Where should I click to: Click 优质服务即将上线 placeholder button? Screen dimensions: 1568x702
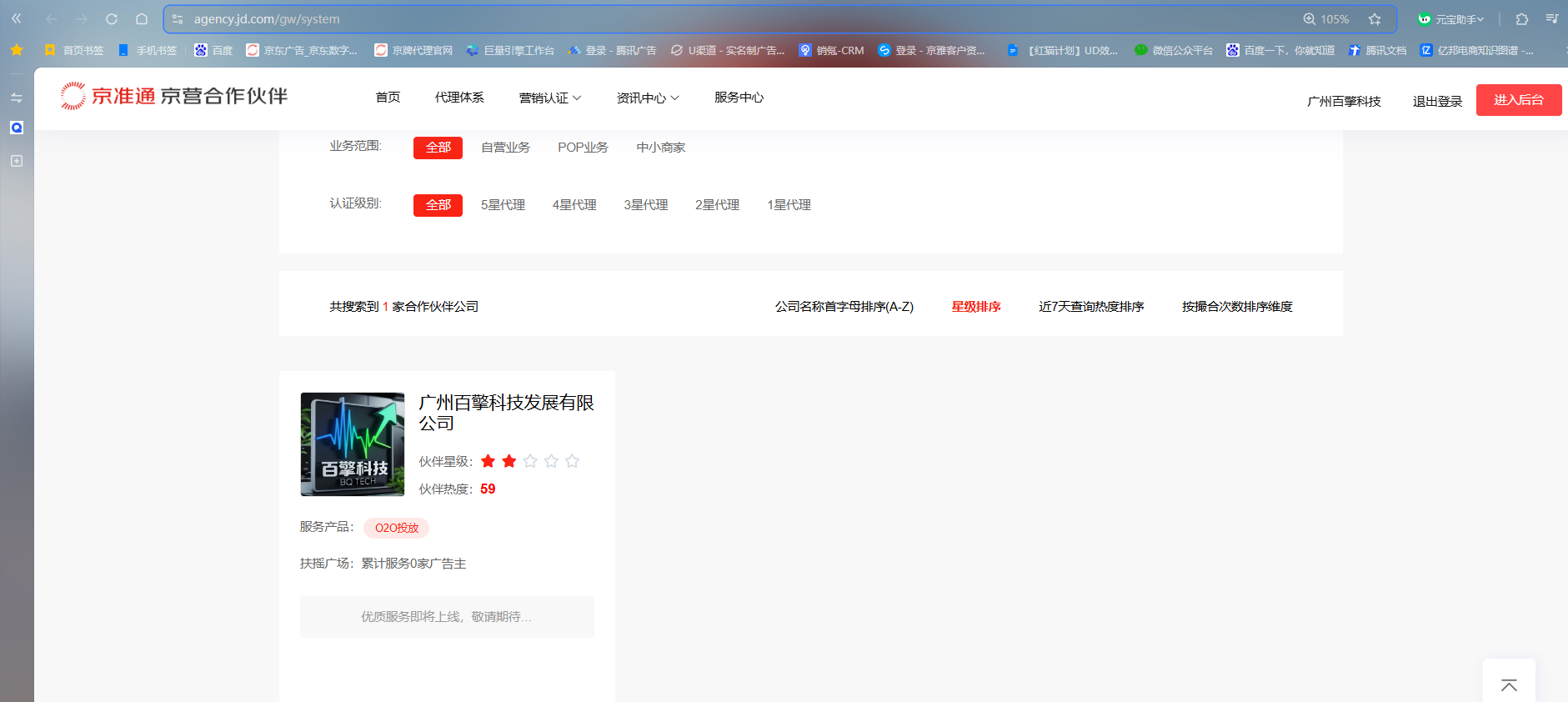pyautogui.click(x=447, y=617)
